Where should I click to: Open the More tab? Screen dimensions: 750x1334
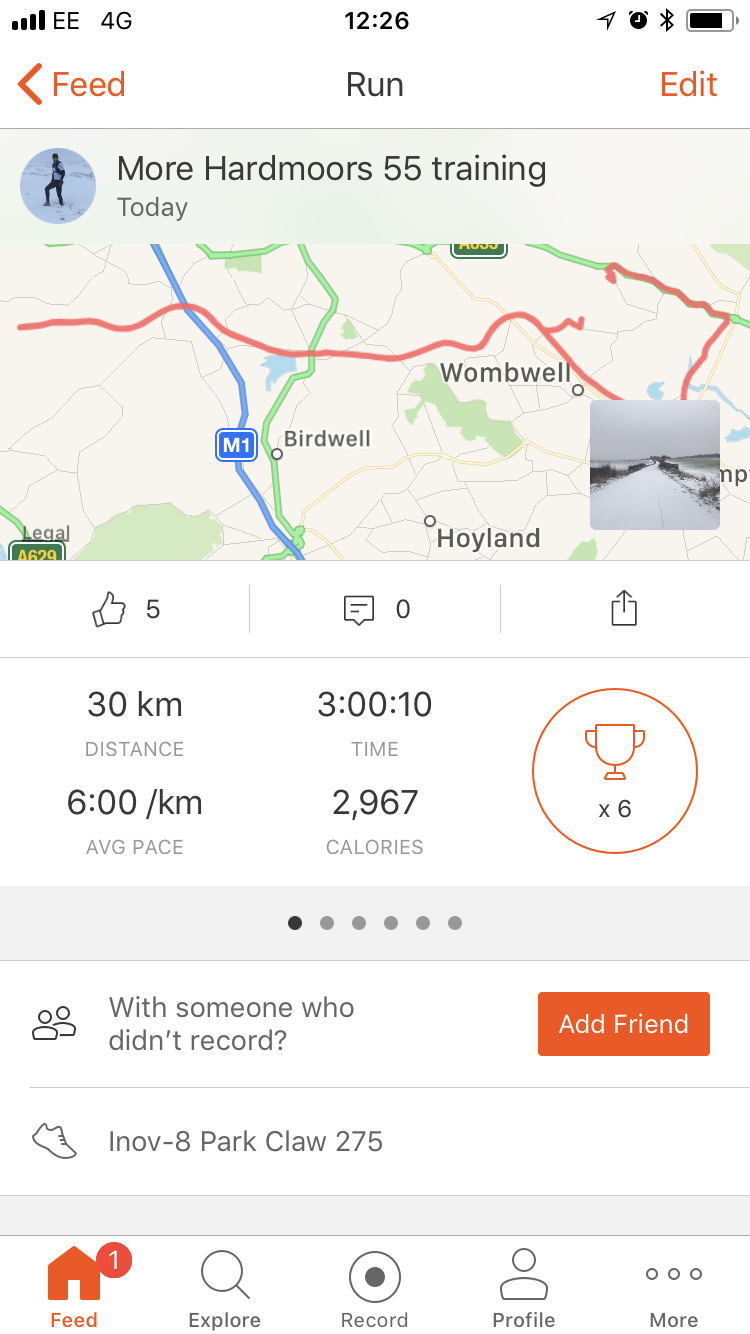673,1288
